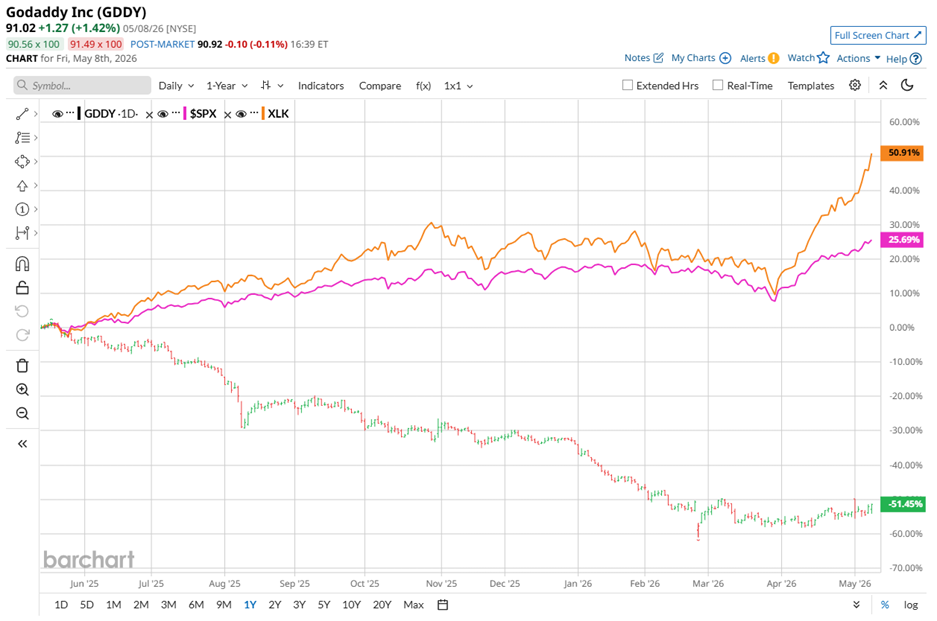This screenshot has height=621, width=937.
Task: Toggle visibility of the XLK comparison
Action: (x=241, y=114)
